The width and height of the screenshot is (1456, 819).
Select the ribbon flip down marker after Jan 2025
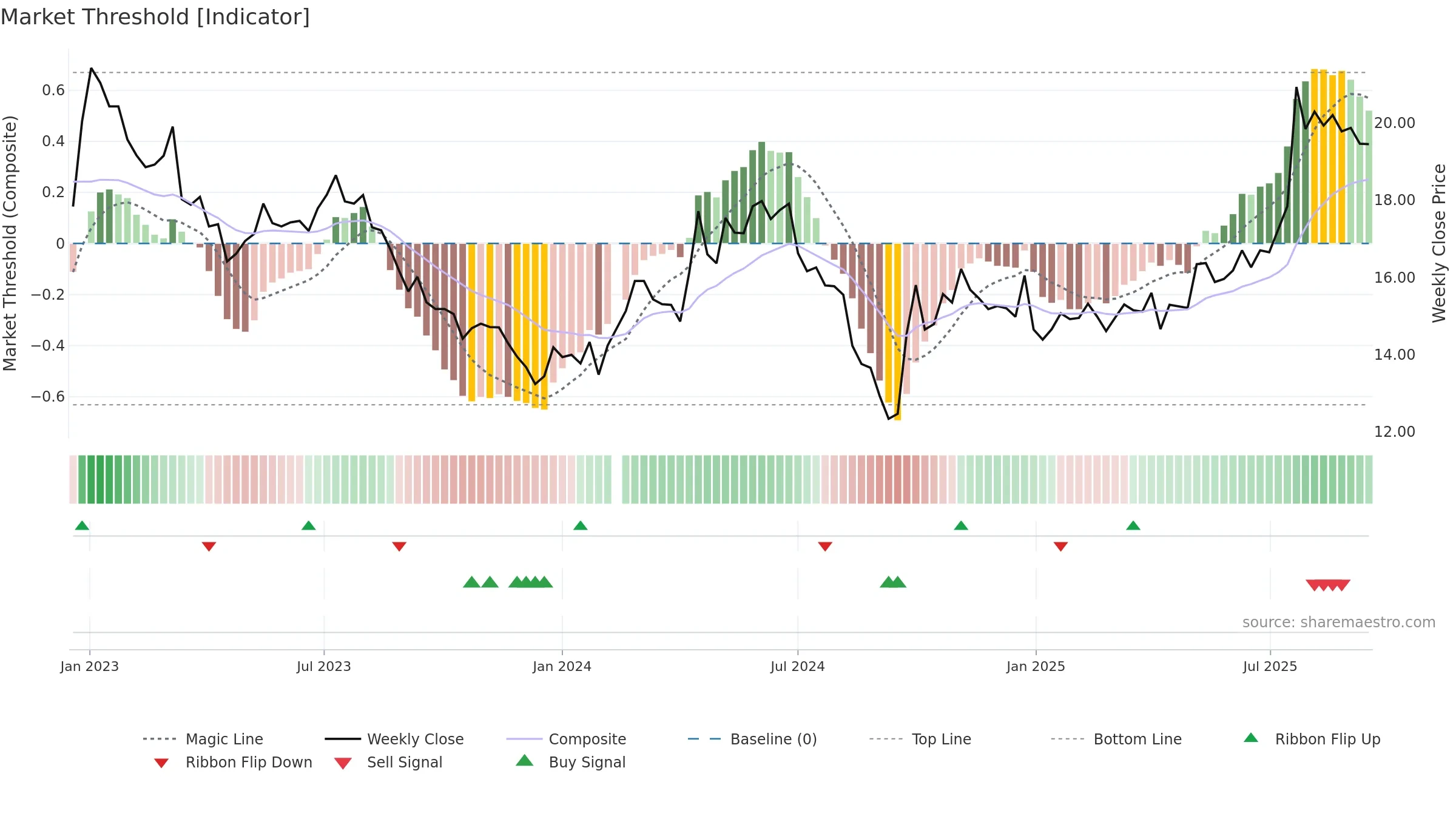click(1060, 546)
